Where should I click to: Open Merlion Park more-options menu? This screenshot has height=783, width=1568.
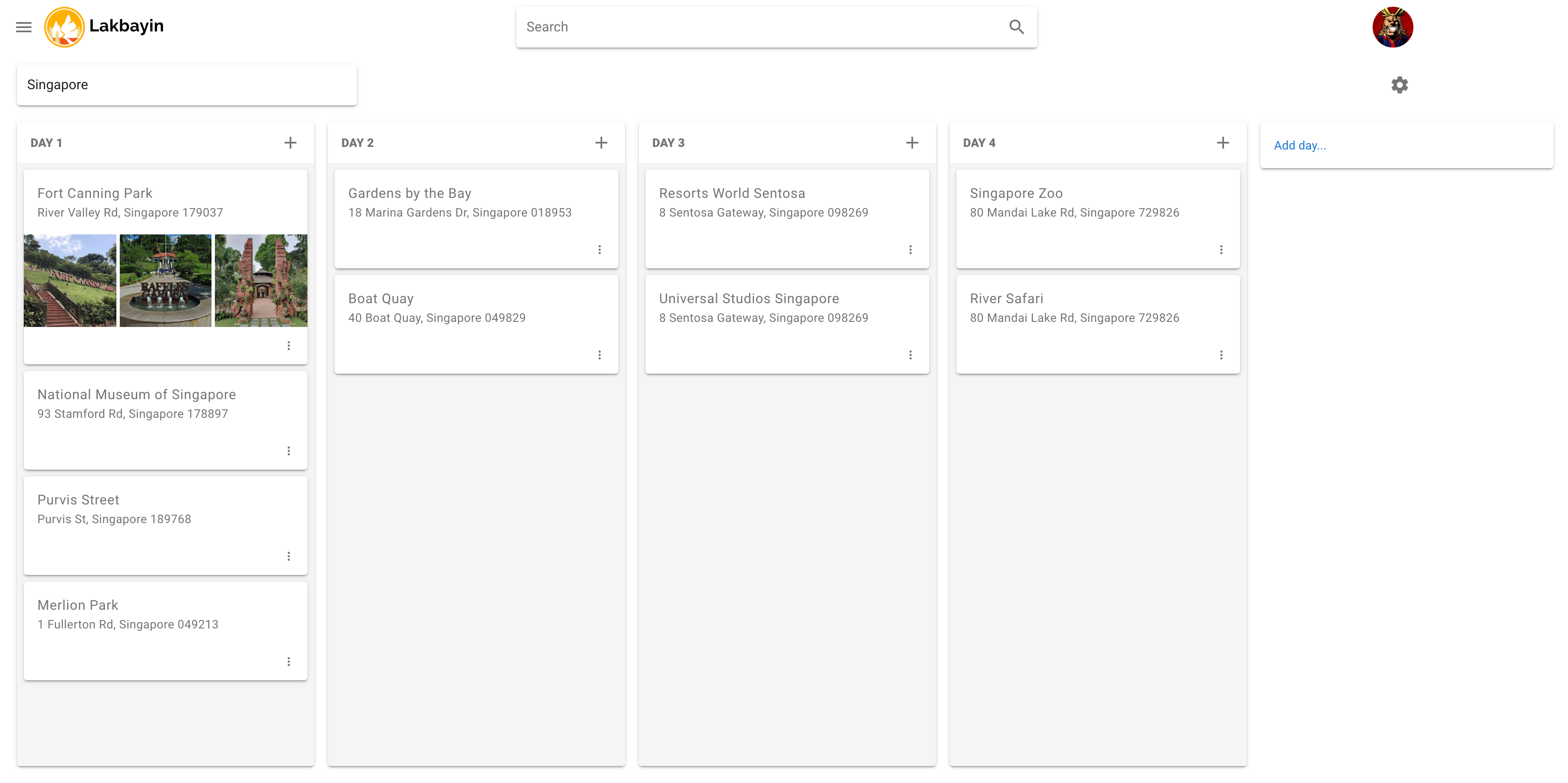(288, 661)
